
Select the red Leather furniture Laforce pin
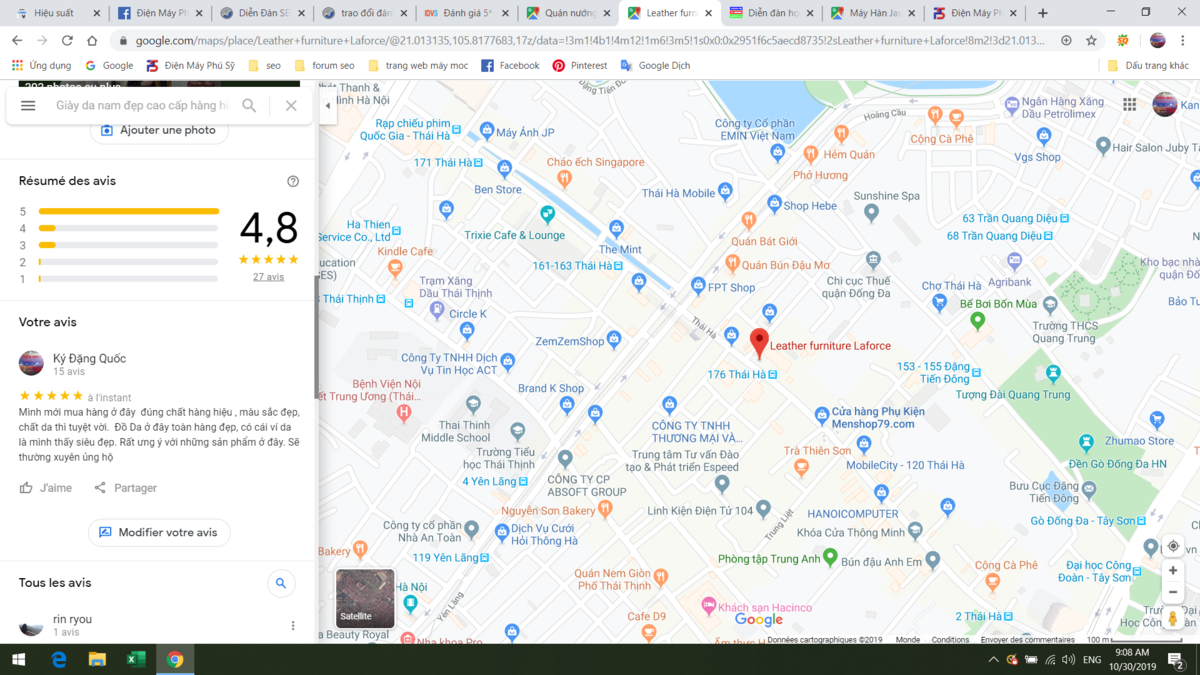[x=759, y=343]
